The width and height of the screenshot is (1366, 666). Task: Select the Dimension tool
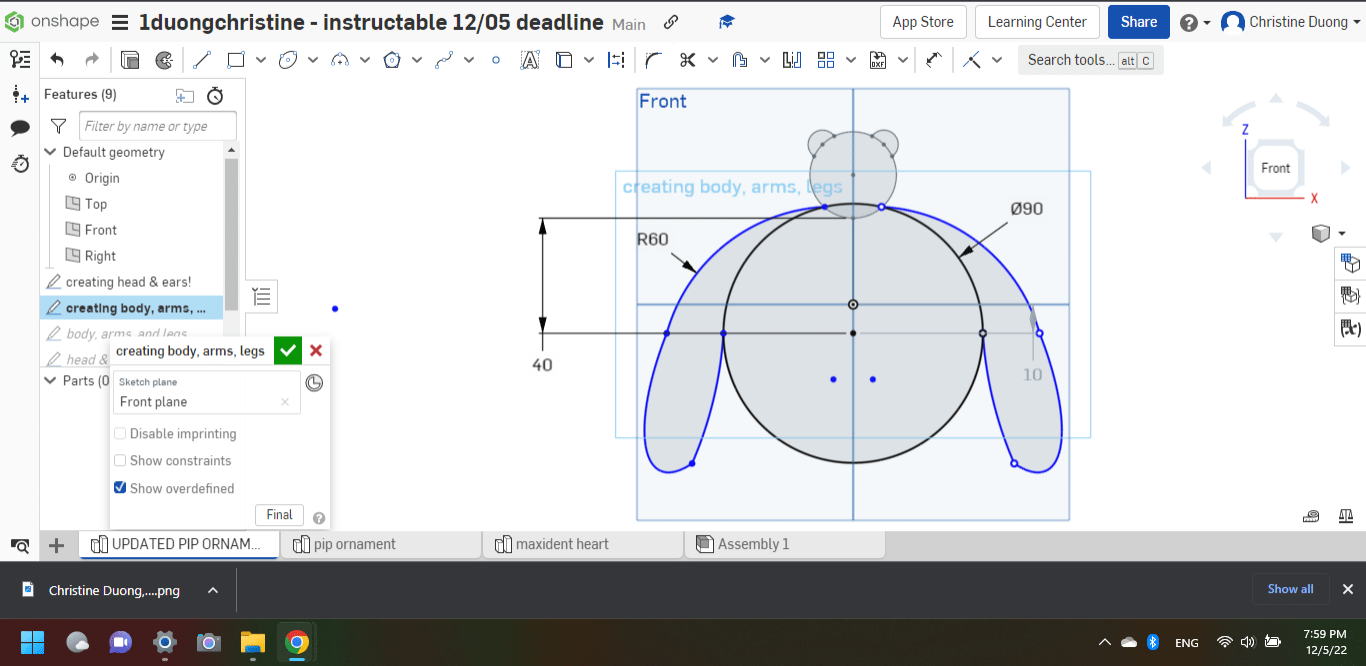pyautogui.click(x=934, y=60)
